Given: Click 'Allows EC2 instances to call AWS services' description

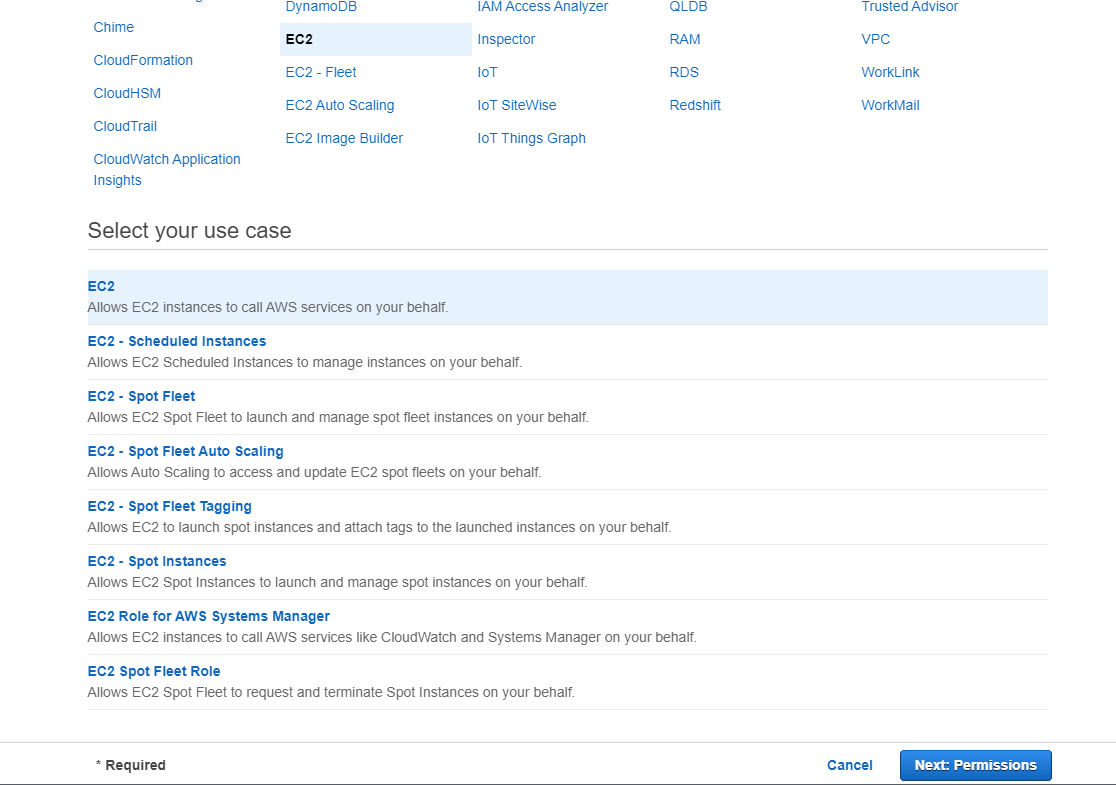Looking at the screenshot, I should click(x=268, y=307).
